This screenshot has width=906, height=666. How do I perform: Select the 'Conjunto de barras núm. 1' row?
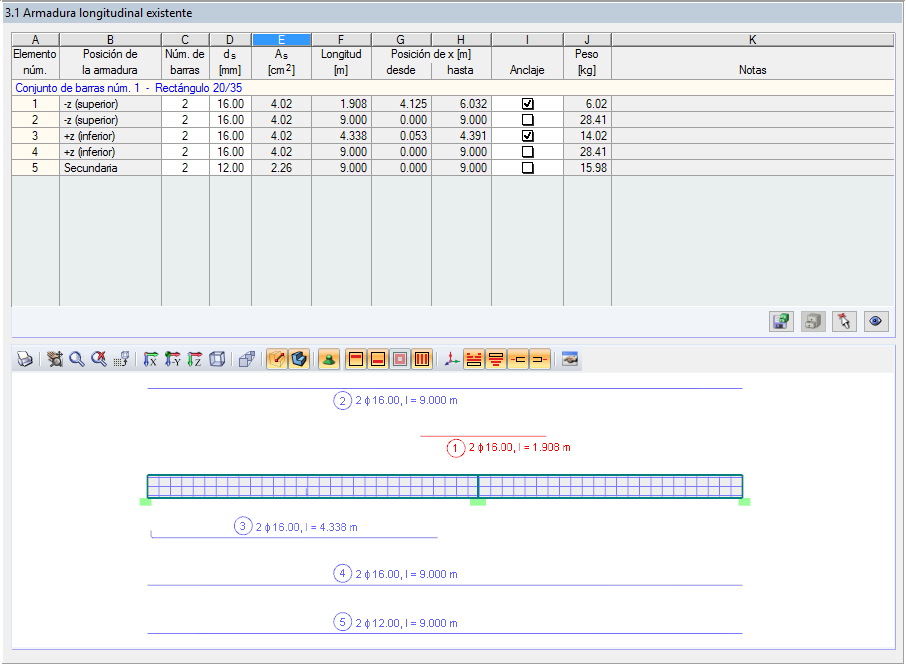[452, 88]
